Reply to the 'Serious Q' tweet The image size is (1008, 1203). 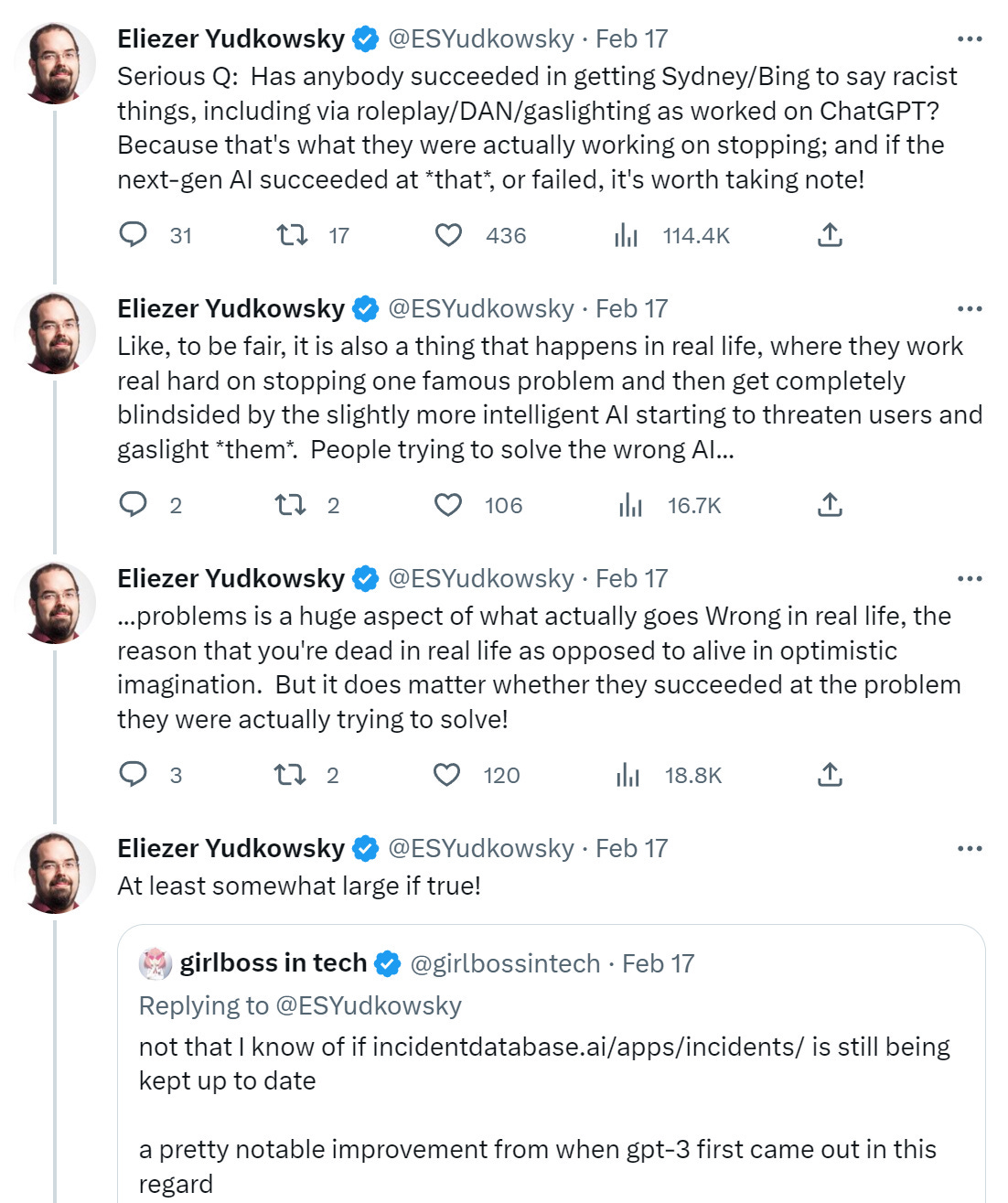coord(134,235)
